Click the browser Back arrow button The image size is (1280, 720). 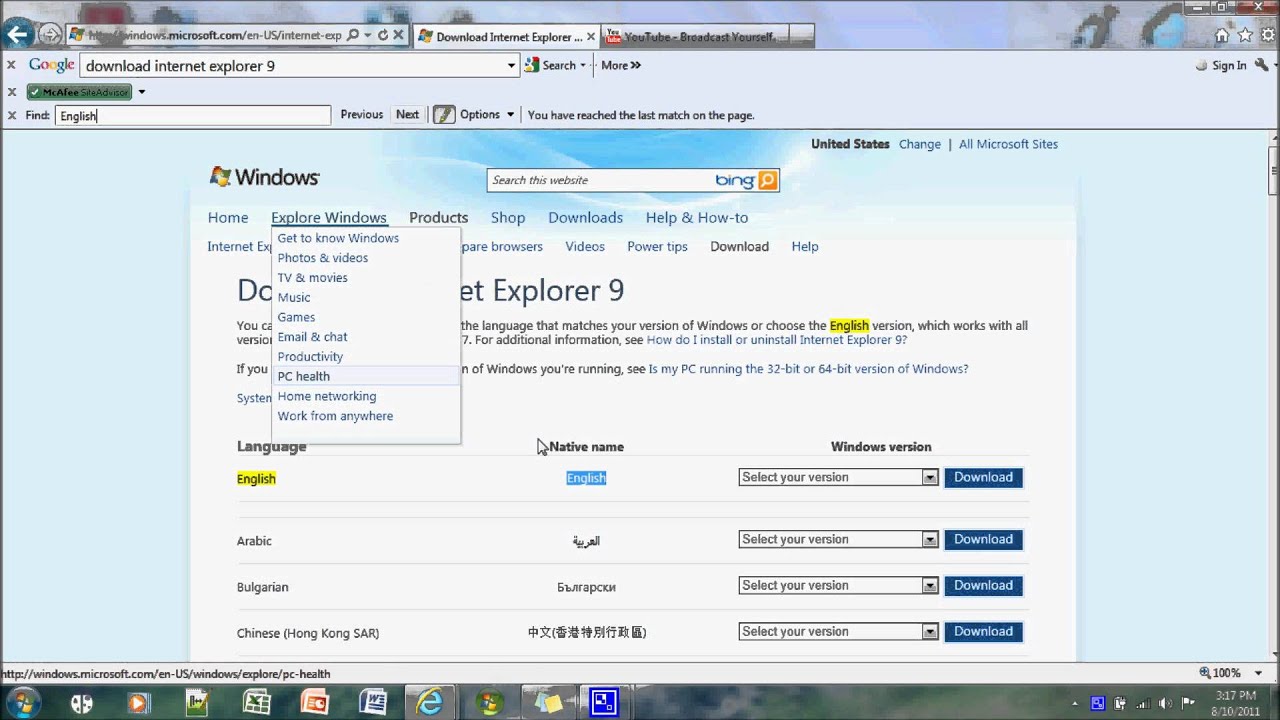click(17, 35)
